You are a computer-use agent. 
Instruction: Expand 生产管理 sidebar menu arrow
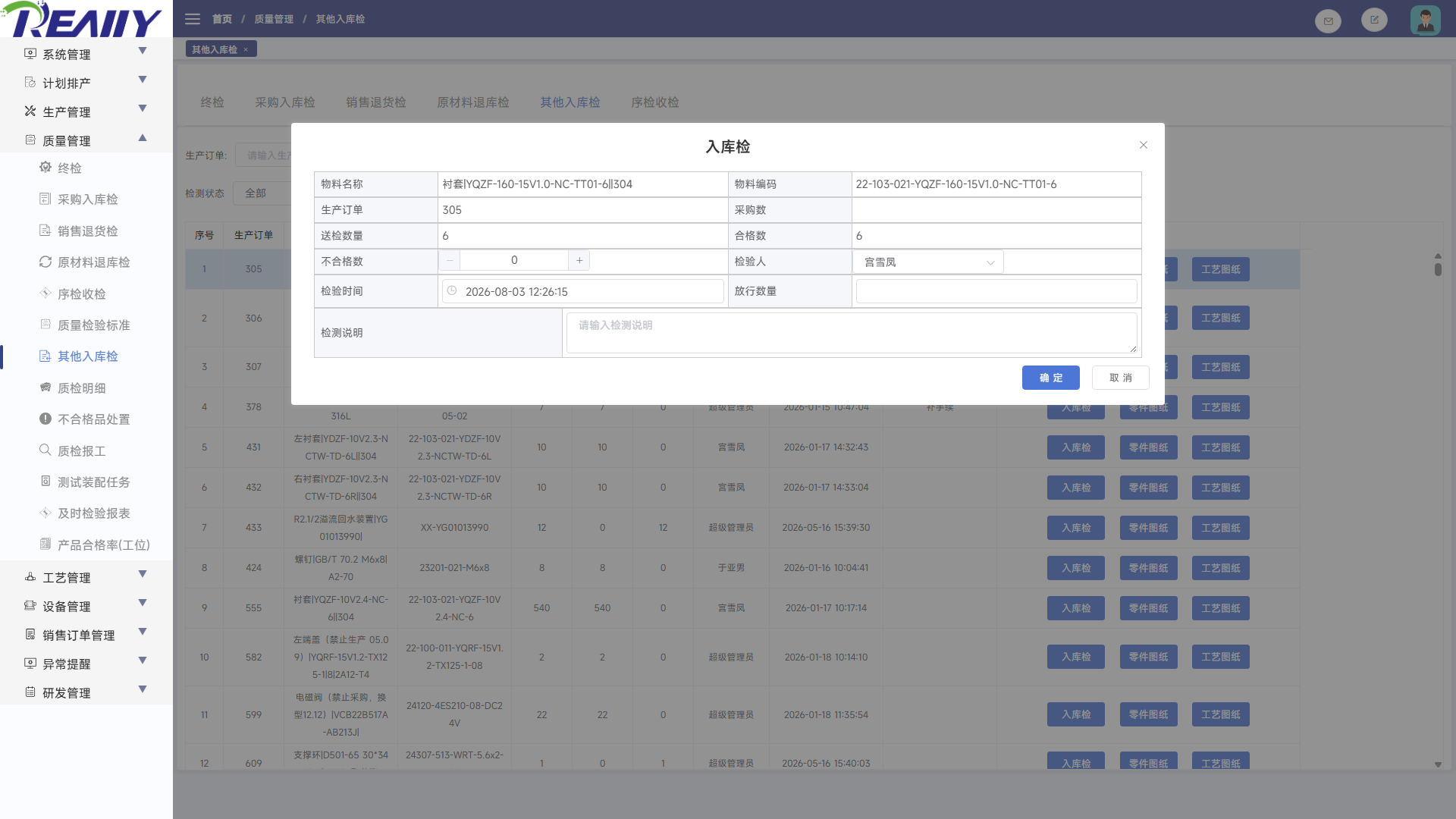(143, 109)
